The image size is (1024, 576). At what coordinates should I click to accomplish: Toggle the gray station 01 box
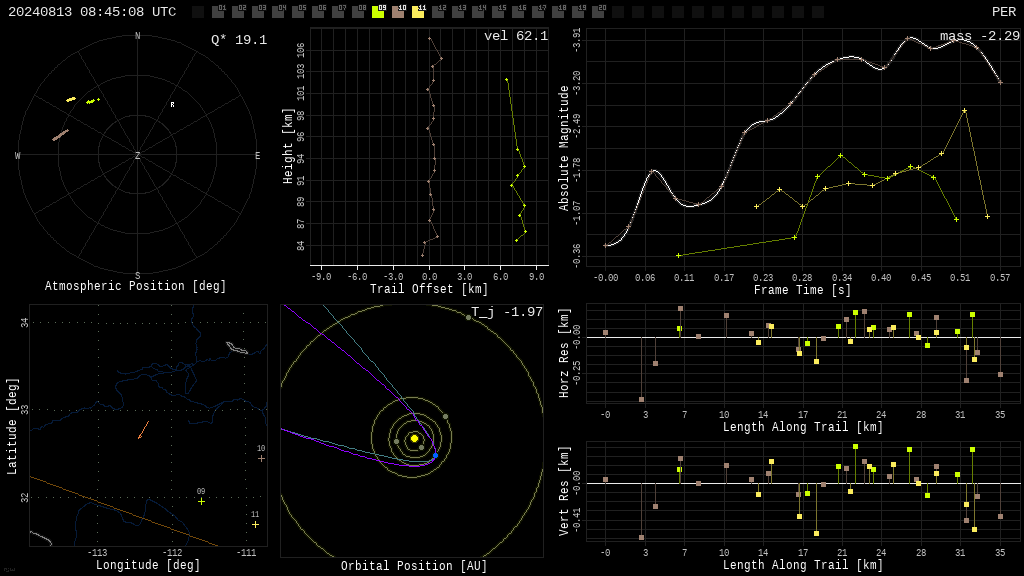pyautogui.click(x=218, y=11)
